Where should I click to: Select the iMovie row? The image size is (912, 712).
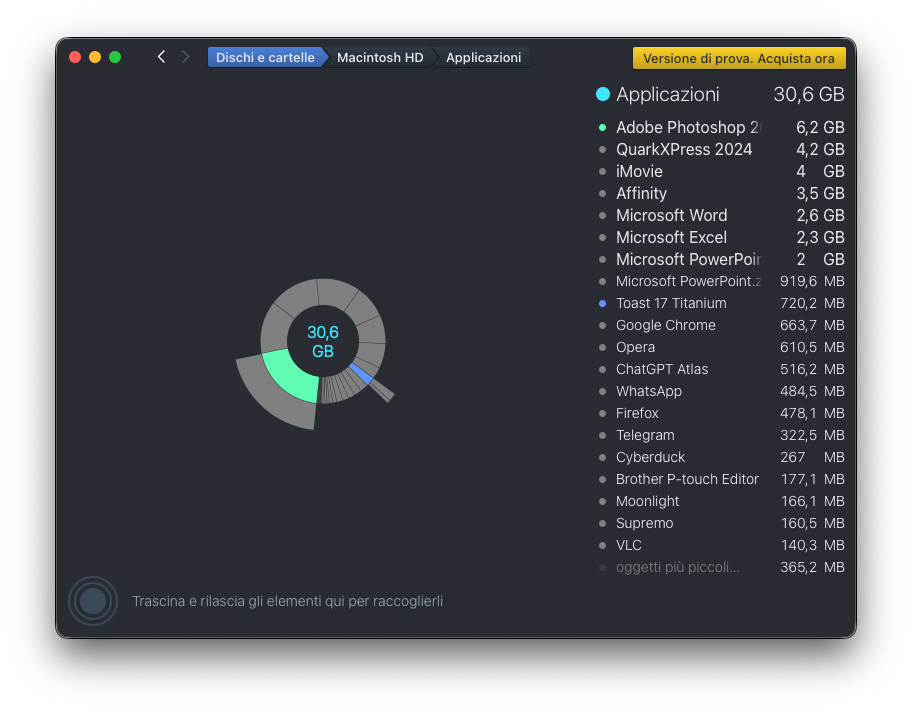point(721,172)
